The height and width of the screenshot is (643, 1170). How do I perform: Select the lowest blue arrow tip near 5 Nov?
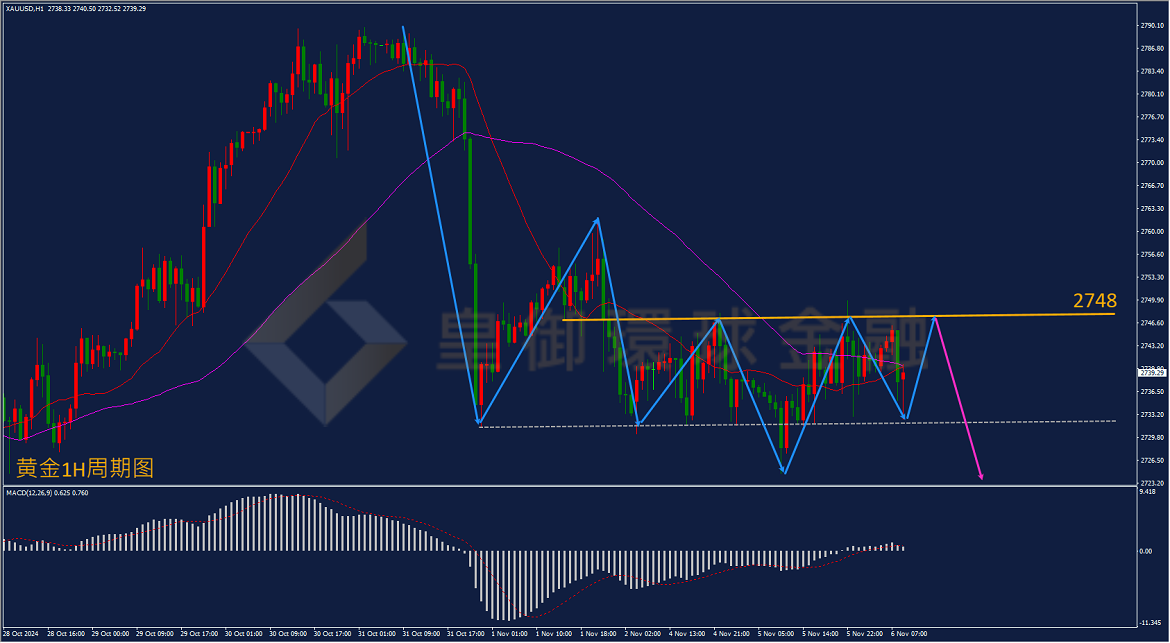[x=783, y=471]
